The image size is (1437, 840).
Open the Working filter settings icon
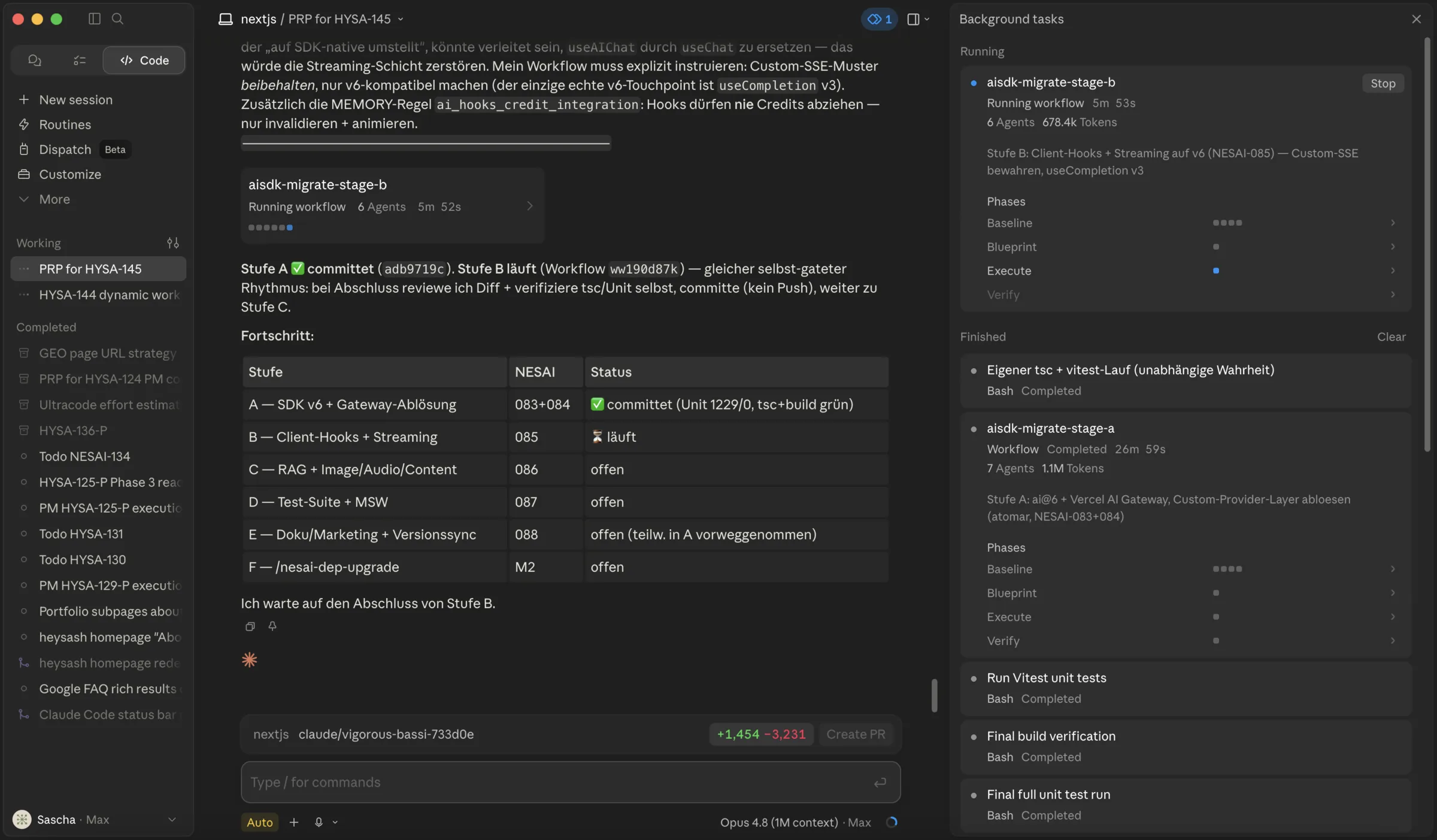point(172,242)
